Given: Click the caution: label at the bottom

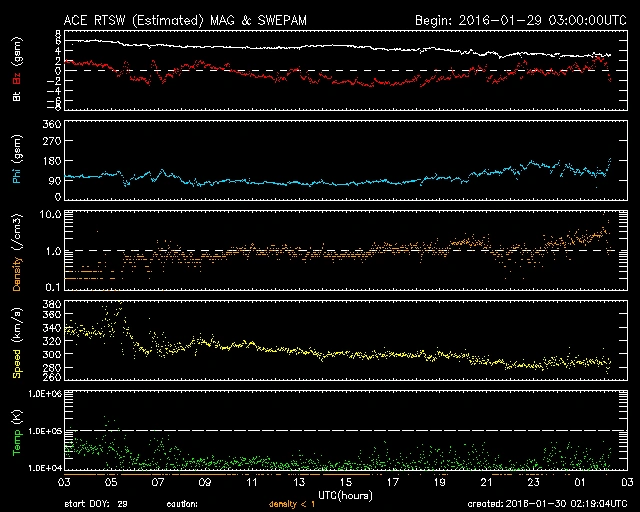Looking at the screenshot, I should click(182, 504).
